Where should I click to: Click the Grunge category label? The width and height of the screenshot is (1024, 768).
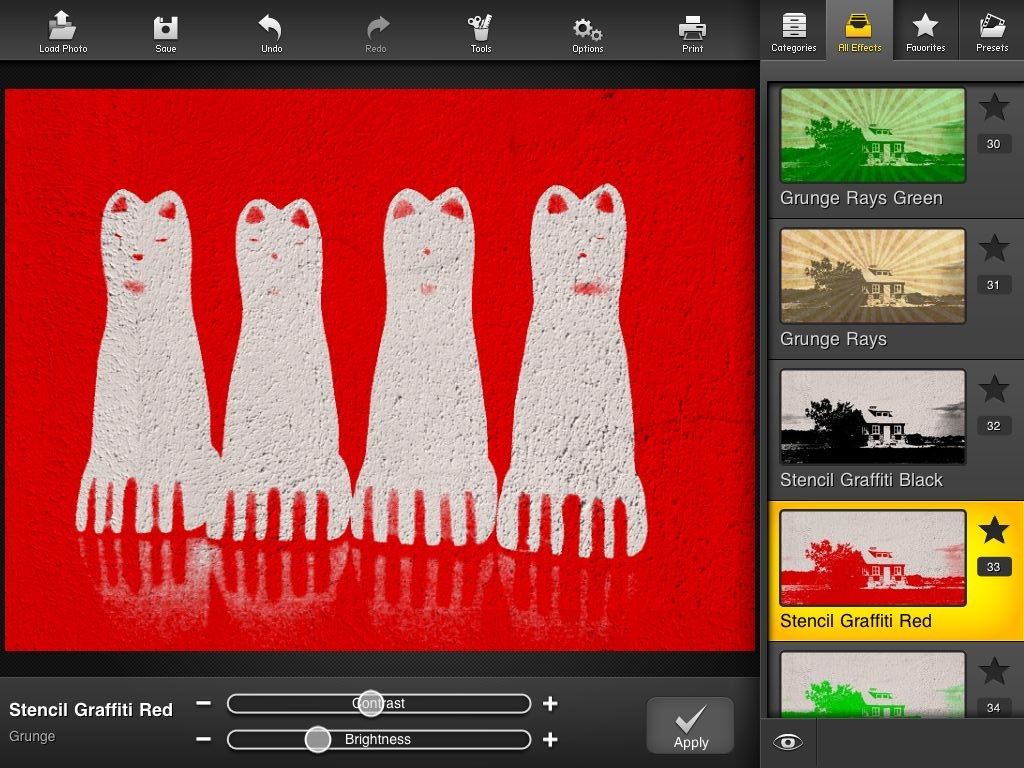pyautogui.click(x=32, y=736)
